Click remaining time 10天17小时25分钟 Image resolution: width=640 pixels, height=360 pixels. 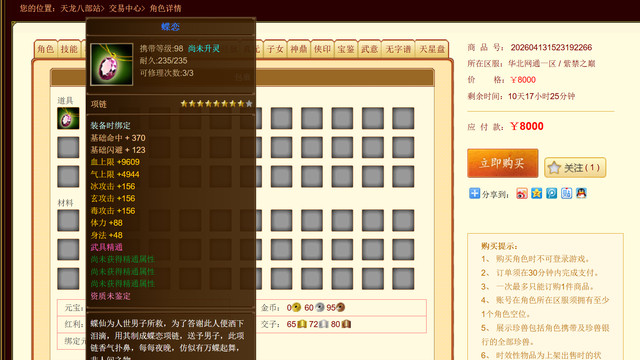pyautogui.click(x=541, y=96)
